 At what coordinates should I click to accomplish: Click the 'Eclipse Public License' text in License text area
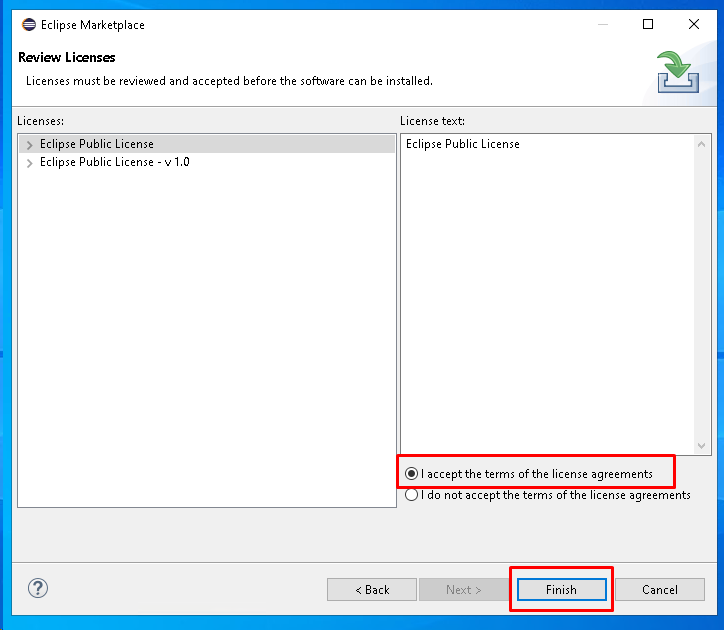coord(463,144)
